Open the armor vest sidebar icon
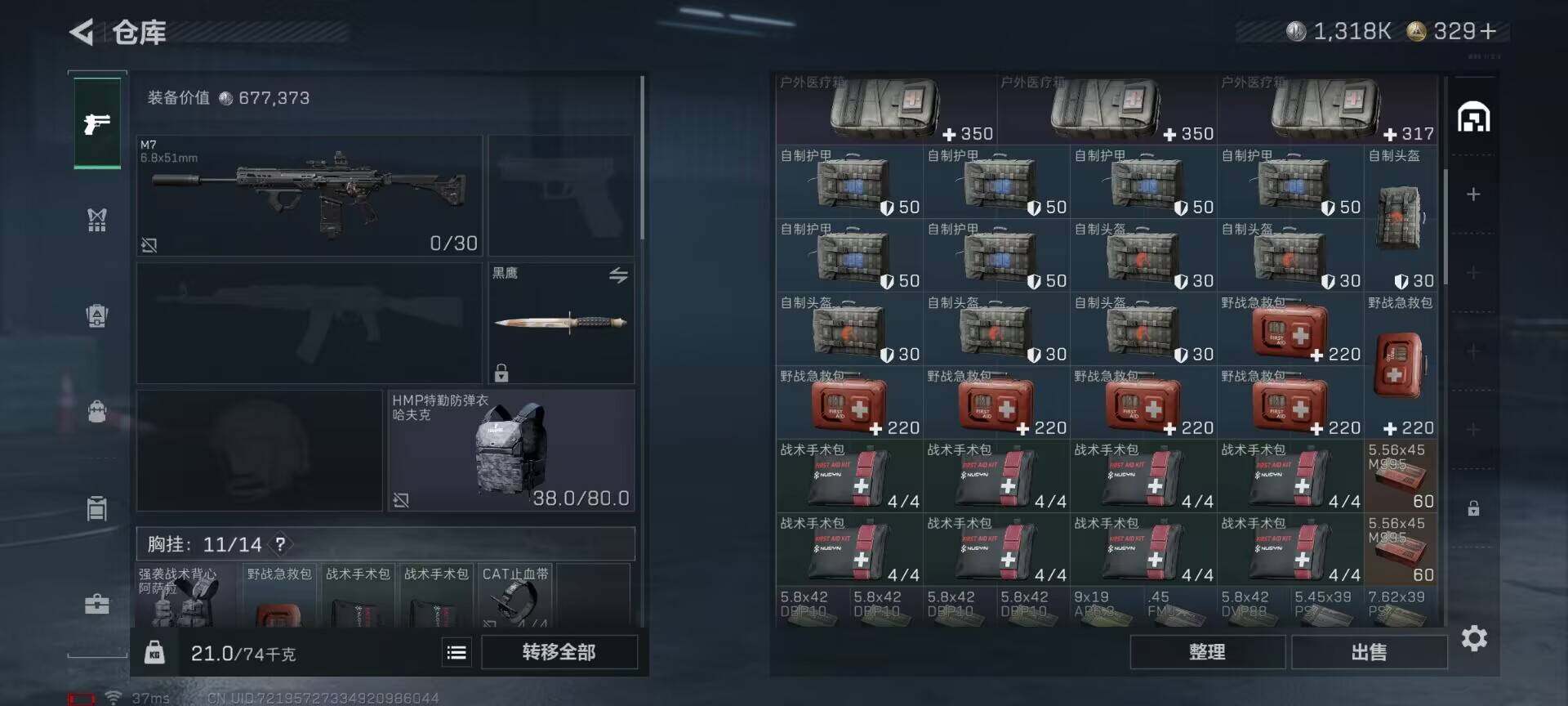1568x706 pixels. [97, 219]
